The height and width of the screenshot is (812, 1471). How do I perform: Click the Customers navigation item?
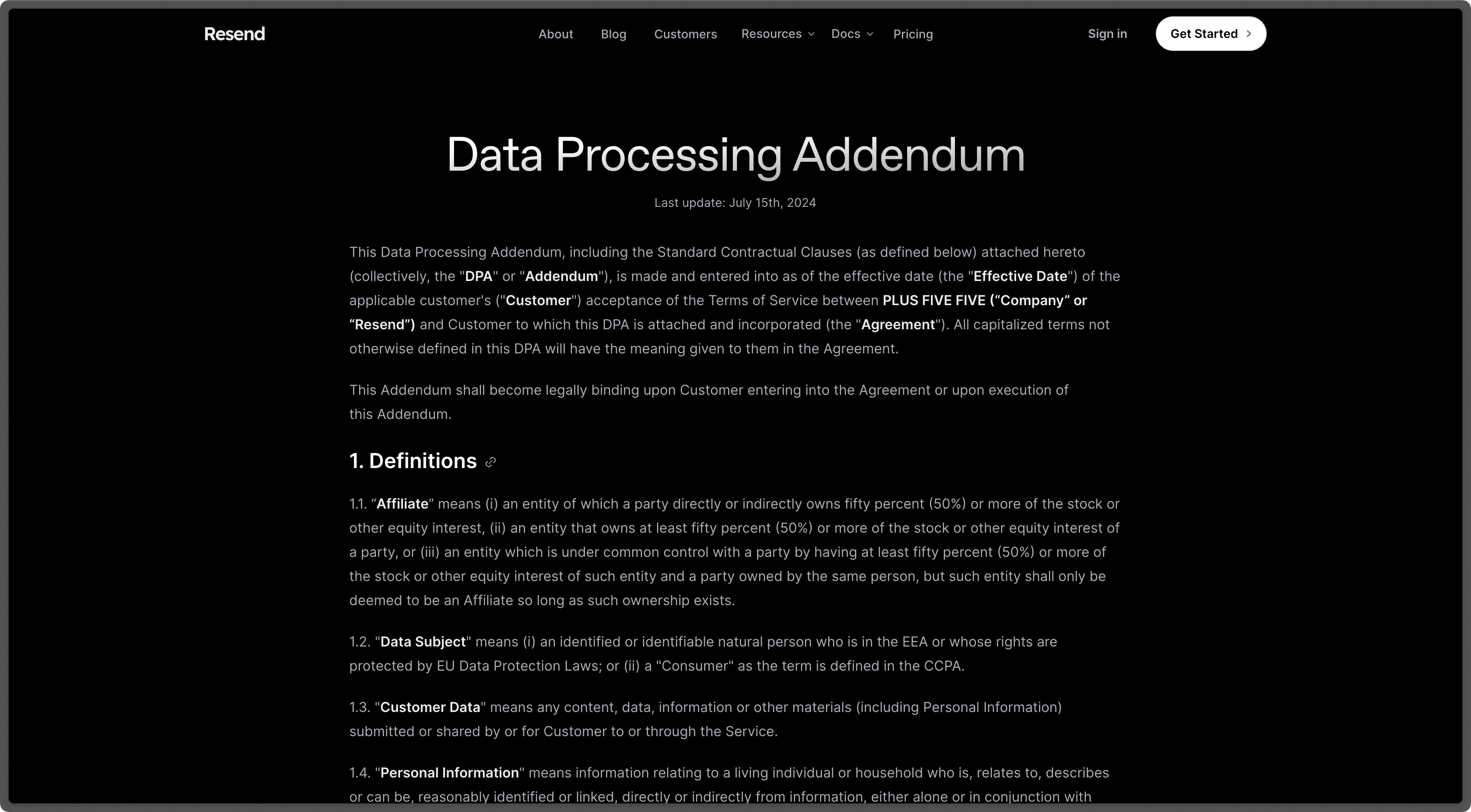[685, 34]
